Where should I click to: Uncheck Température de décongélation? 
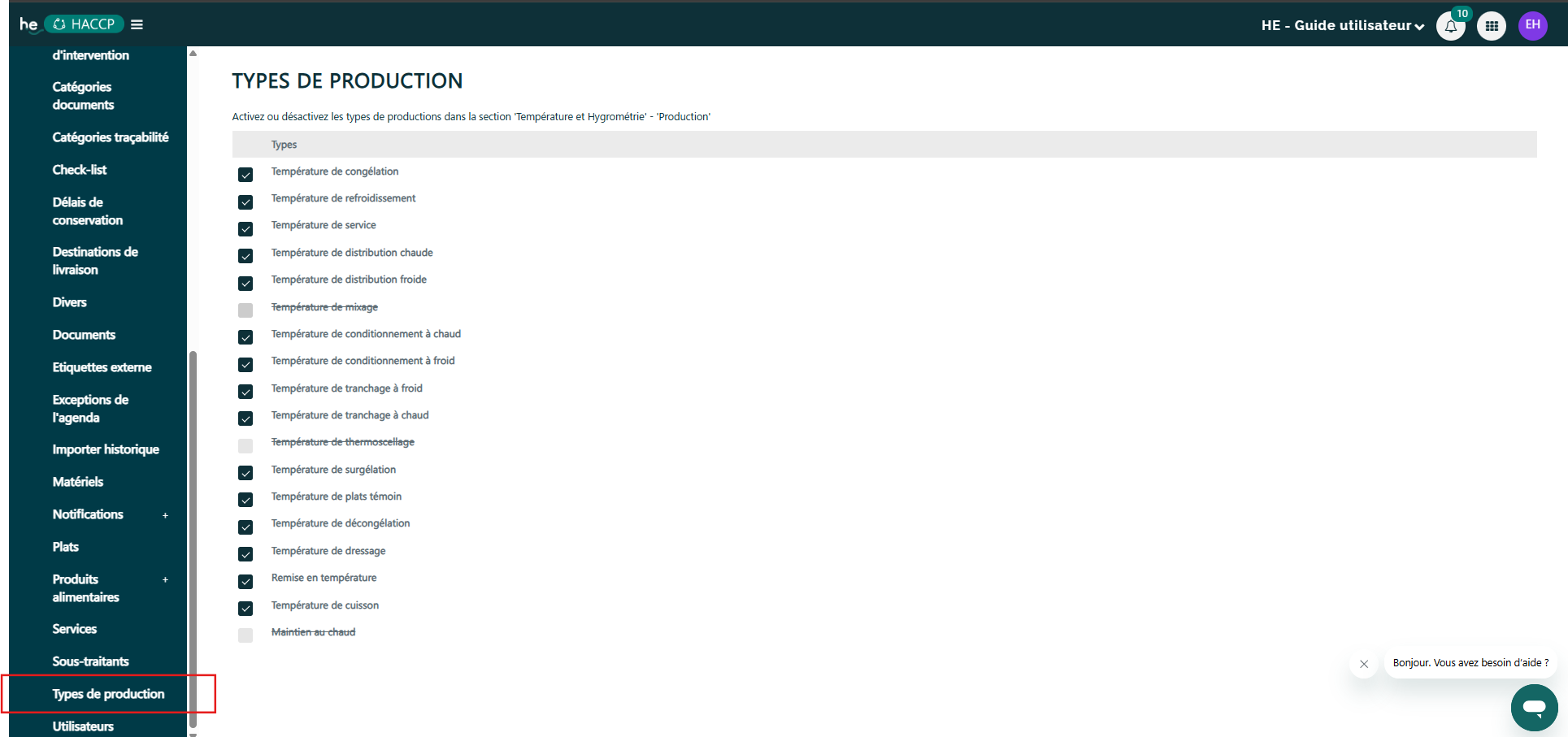coord(245,527)
